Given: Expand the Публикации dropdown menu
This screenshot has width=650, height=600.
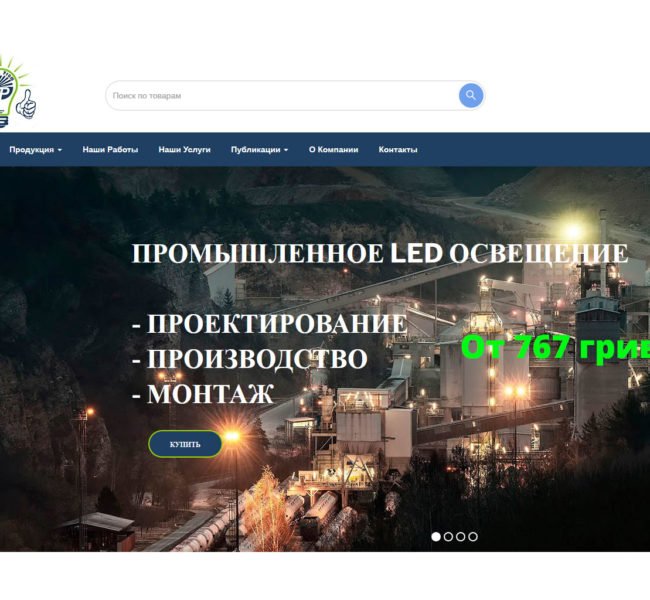Looking at the screenshot, I should pos(260,150).
